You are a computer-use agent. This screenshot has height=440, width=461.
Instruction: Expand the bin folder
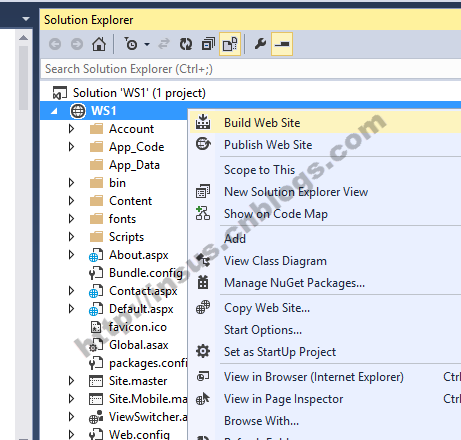point(71,183)
